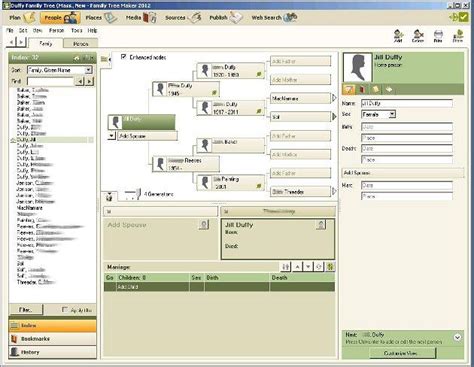Click the Find input field in Index
Viewport: 474px width, 367px height.
[50, 81]
